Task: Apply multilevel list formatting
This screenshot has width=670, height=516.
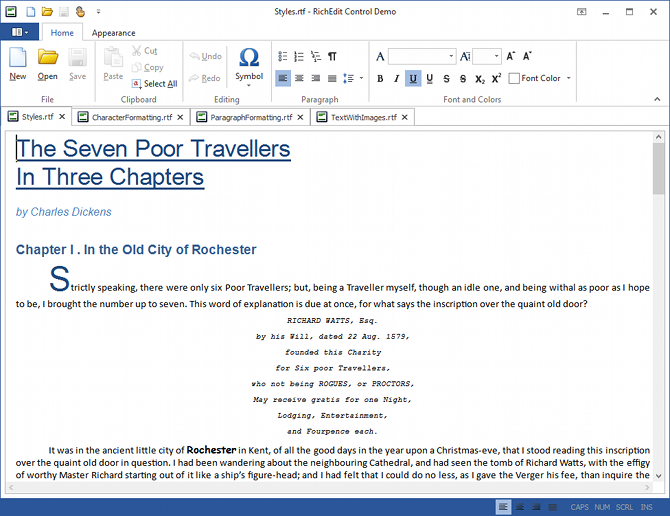Action: 316,56
